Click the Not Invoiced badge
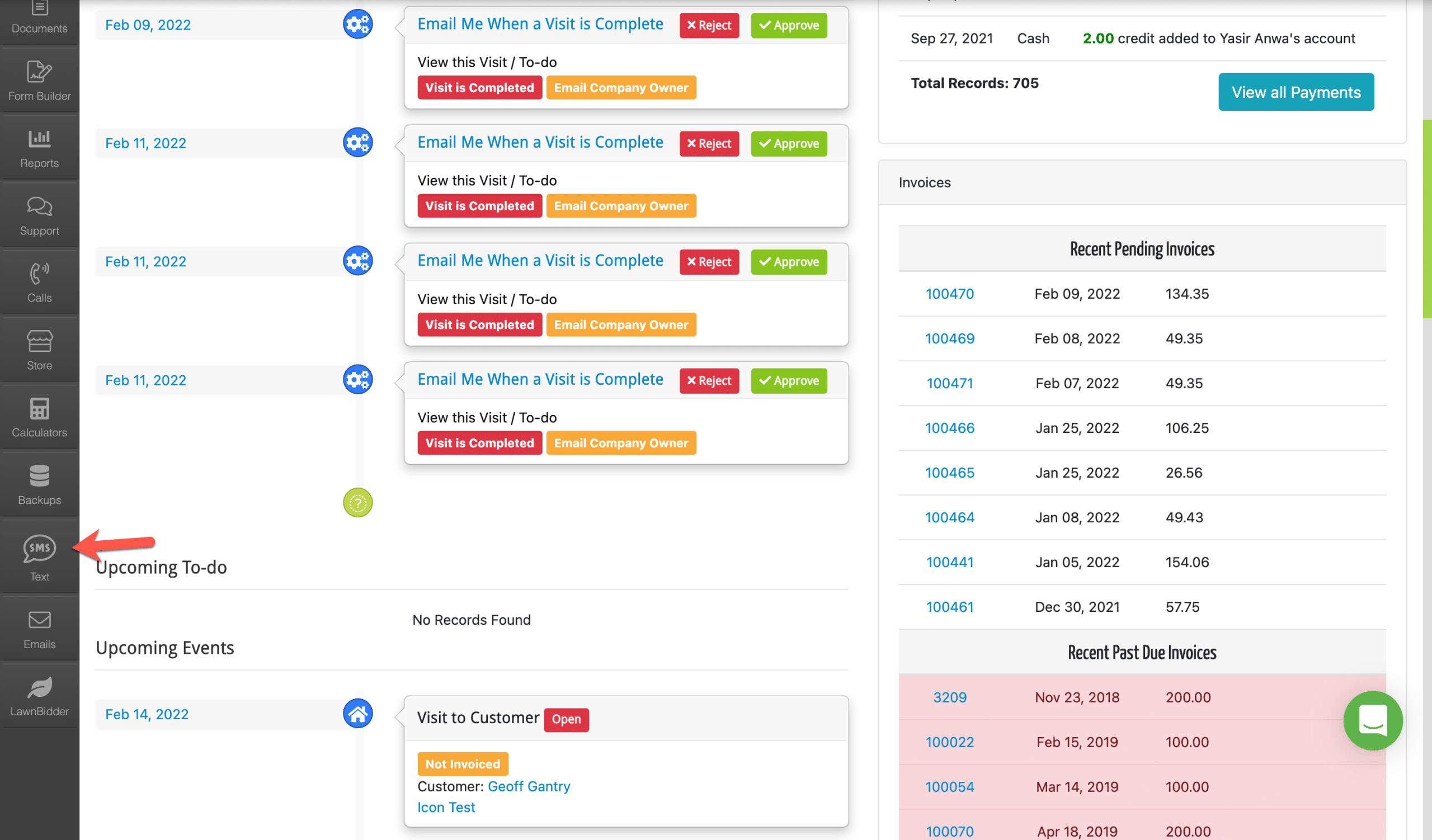Image resolution: width=1432 pixels, height=840 pixels. (x=462, y=764)
